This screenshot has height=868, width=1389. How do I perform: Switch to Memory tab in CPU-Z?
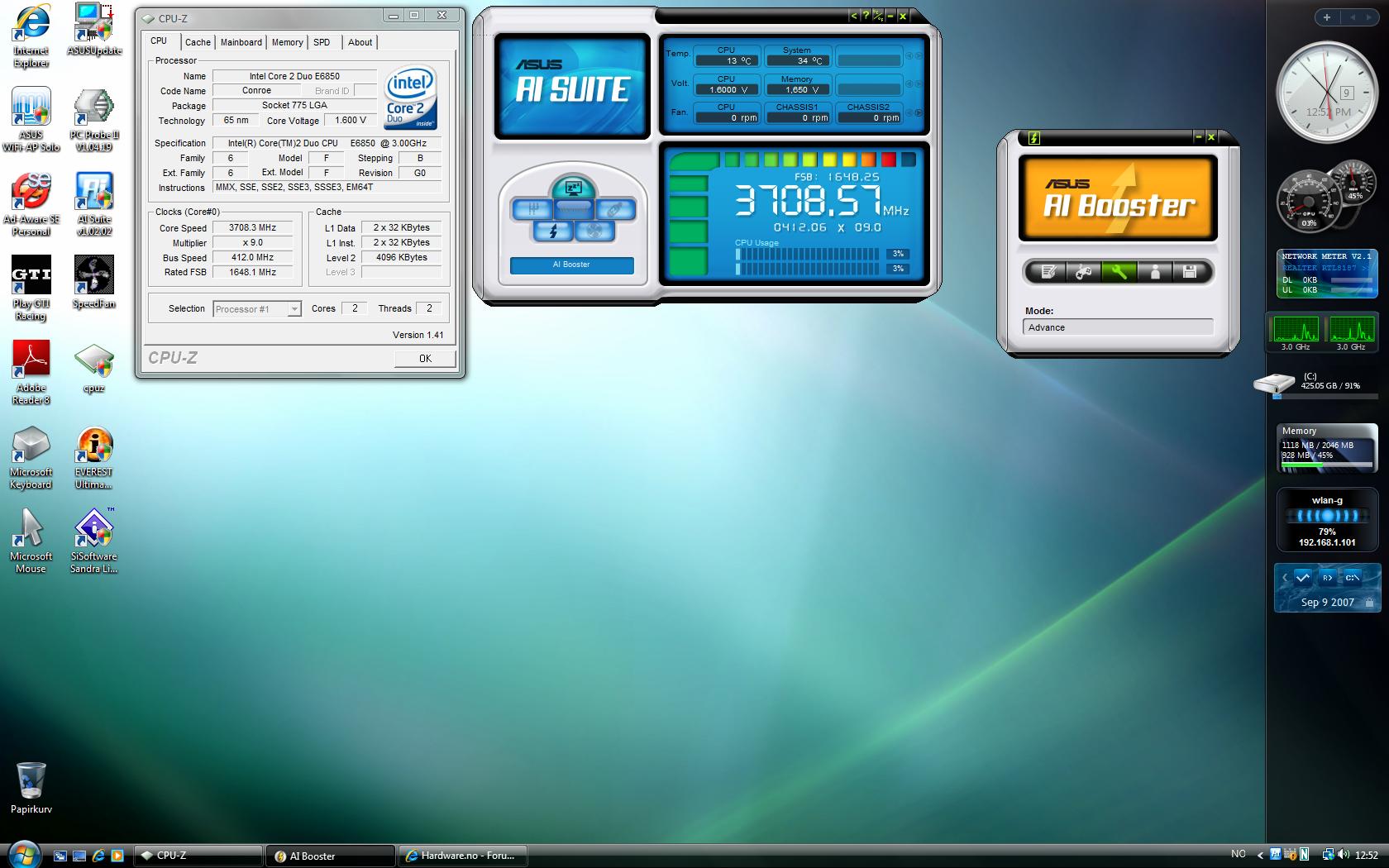(x=287, y=42)
